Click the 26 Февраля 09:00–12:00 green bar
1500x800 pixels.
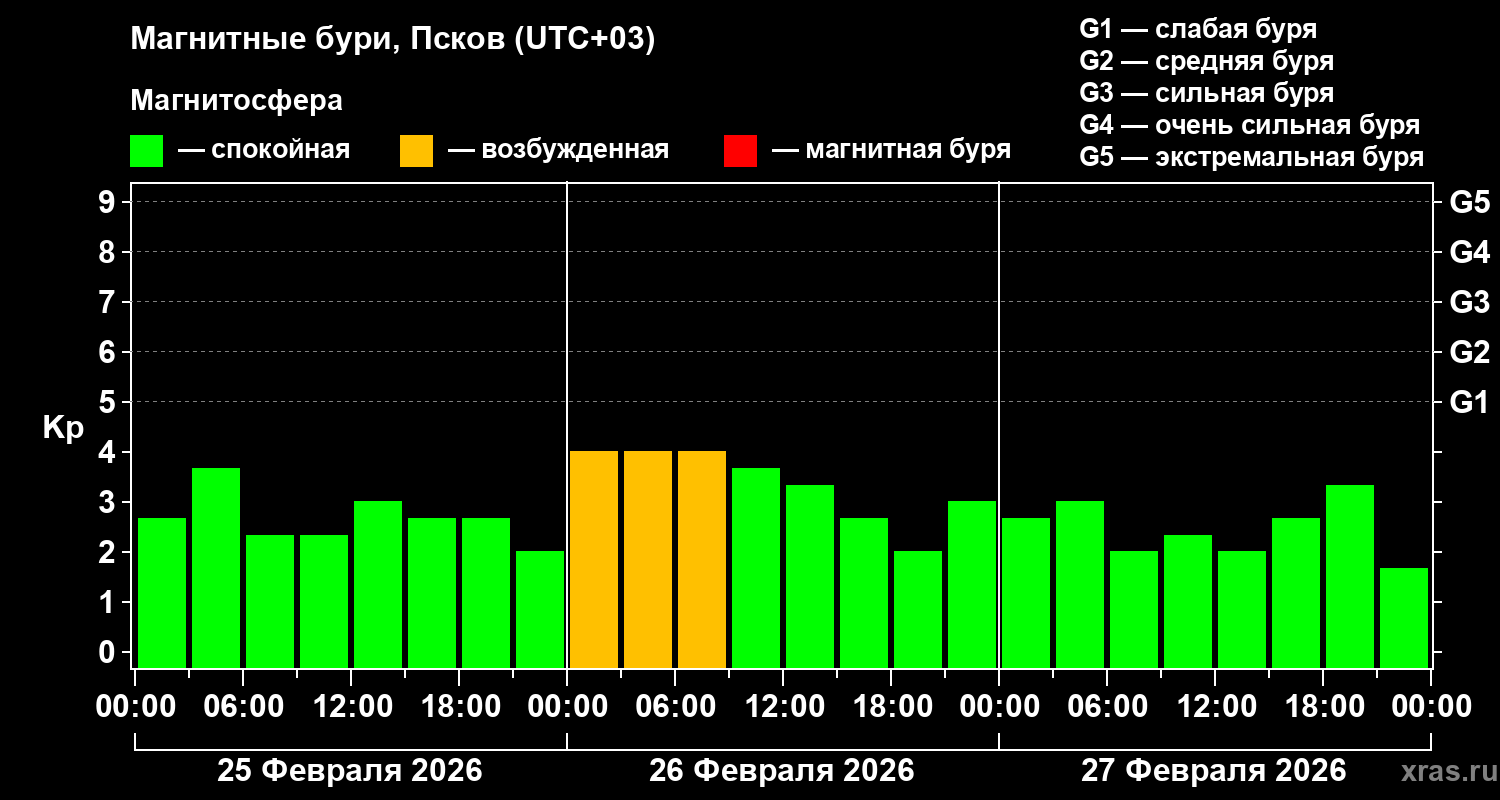[756, 568]
